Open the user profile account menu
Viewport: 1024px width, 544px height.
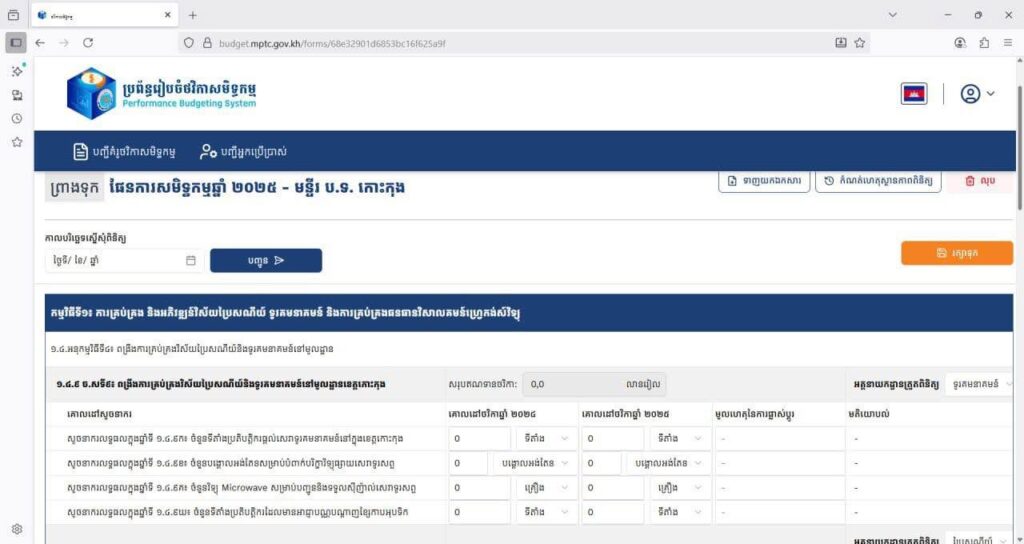[x=977, y=94]
